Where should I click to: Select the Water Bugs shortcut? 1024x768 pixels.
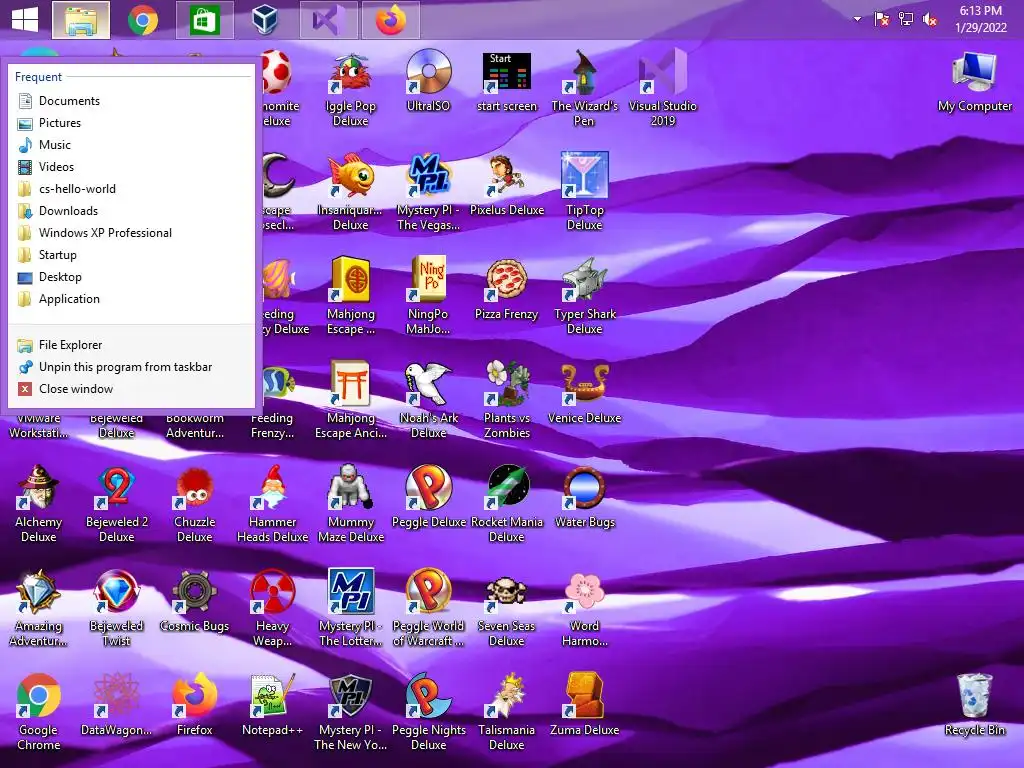coord(584,497)
